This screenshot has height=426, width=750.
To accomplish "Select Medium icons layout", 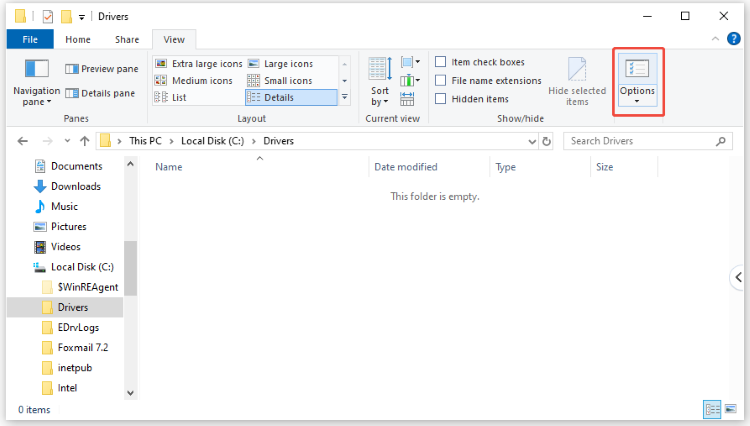I will (x=194, y=80).
